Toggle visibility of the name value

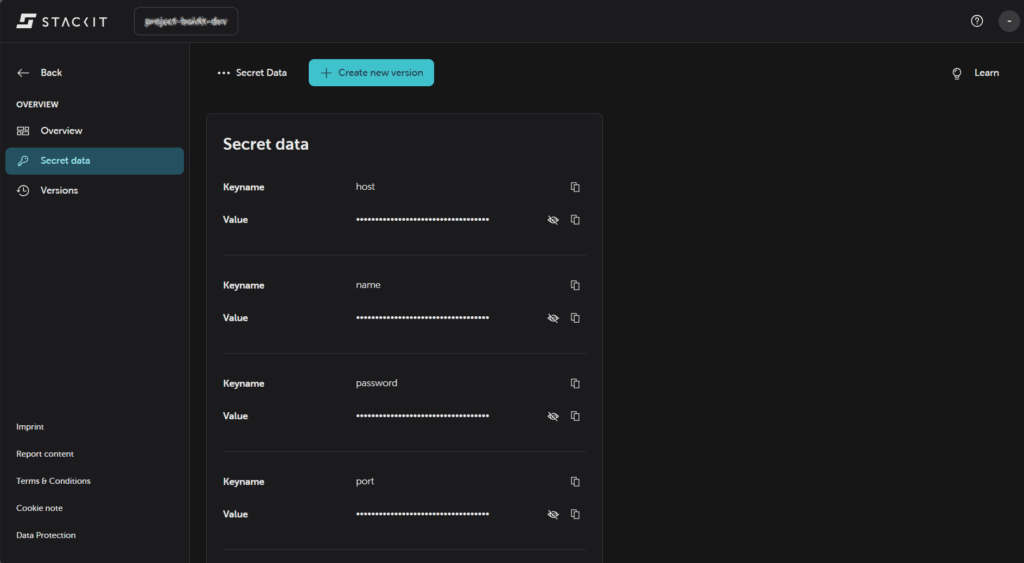(x=553, y=318)
